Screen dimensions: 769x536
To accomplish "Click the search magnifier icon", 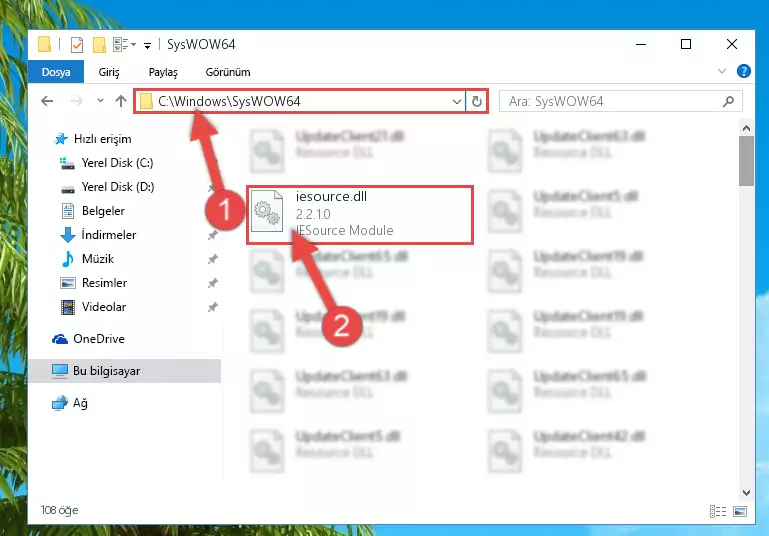I will (728, 102).
